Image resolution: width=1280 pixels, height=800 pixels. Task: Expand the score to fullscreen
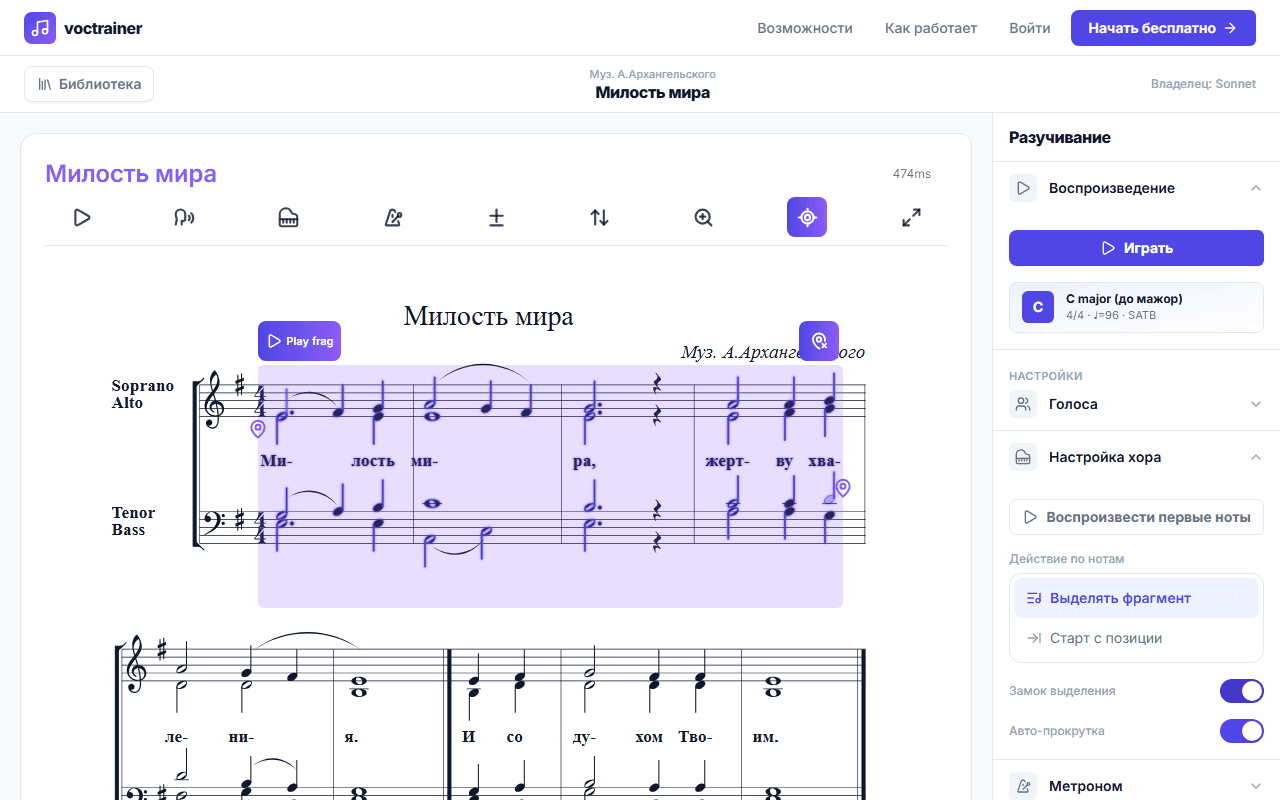click(x=911, y=217)
